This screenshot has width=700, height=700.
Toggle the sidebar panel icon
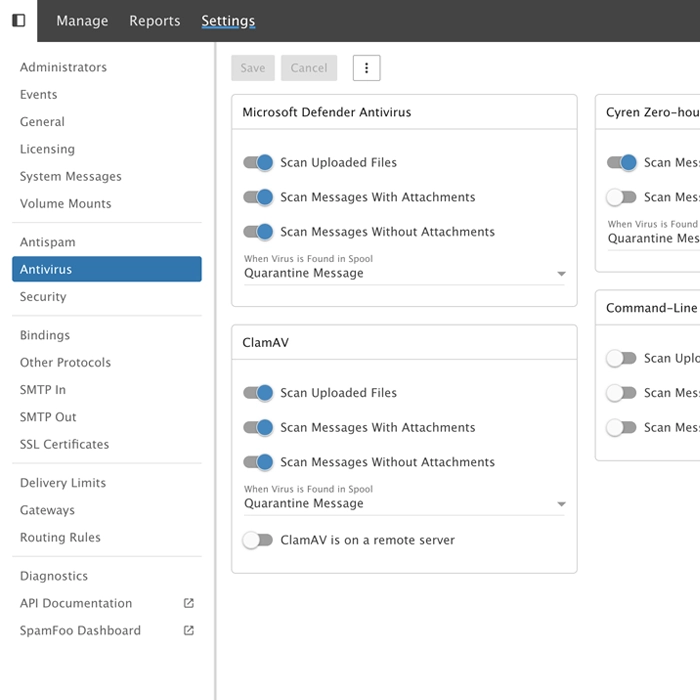tap(18, 21)
